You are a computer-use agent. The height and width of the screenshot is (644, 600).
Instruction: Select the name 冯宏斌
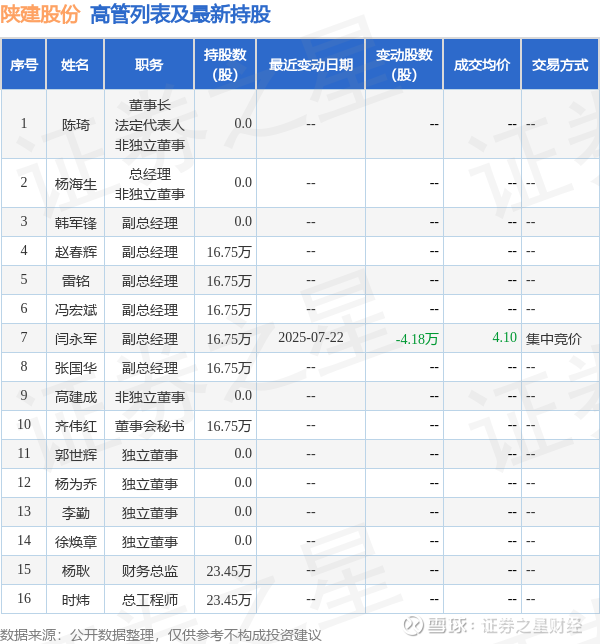coord(76,310)
